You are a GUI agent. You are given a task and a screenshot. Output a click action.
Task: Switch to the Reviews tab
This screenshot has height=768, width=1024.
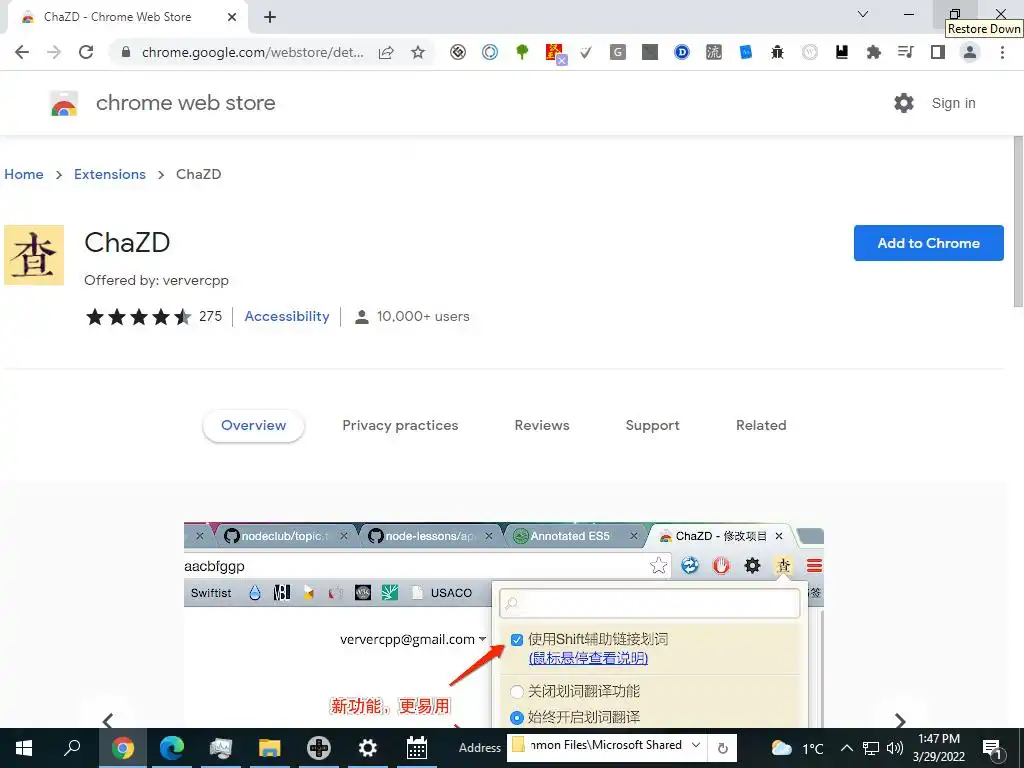542,425
